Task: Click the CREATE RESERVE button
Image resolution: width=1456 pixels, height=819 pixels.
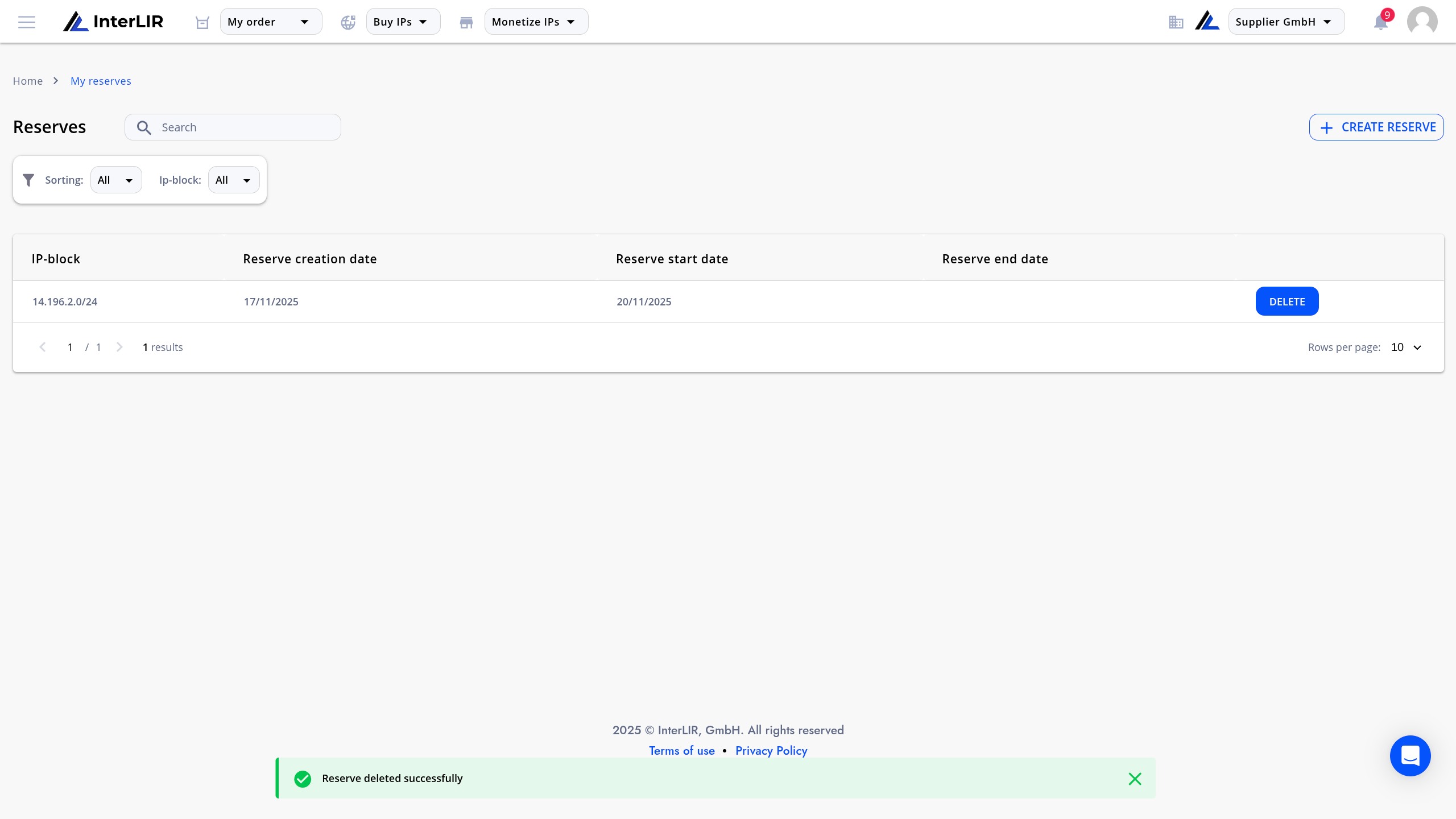Action: (1376, 127)
